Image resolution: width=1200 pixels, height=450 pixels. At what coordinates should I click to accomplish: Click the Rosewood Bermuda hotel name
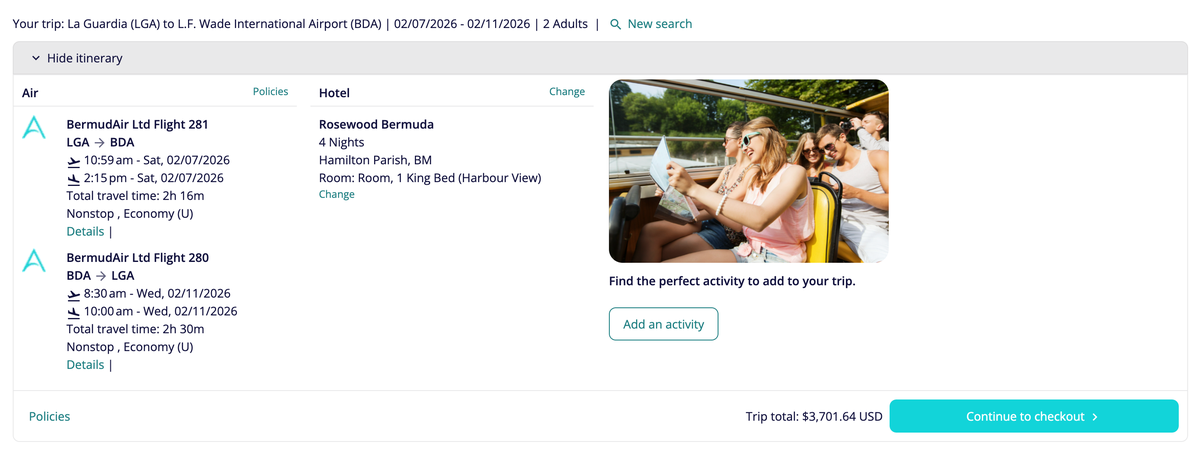tap(376, 125)
